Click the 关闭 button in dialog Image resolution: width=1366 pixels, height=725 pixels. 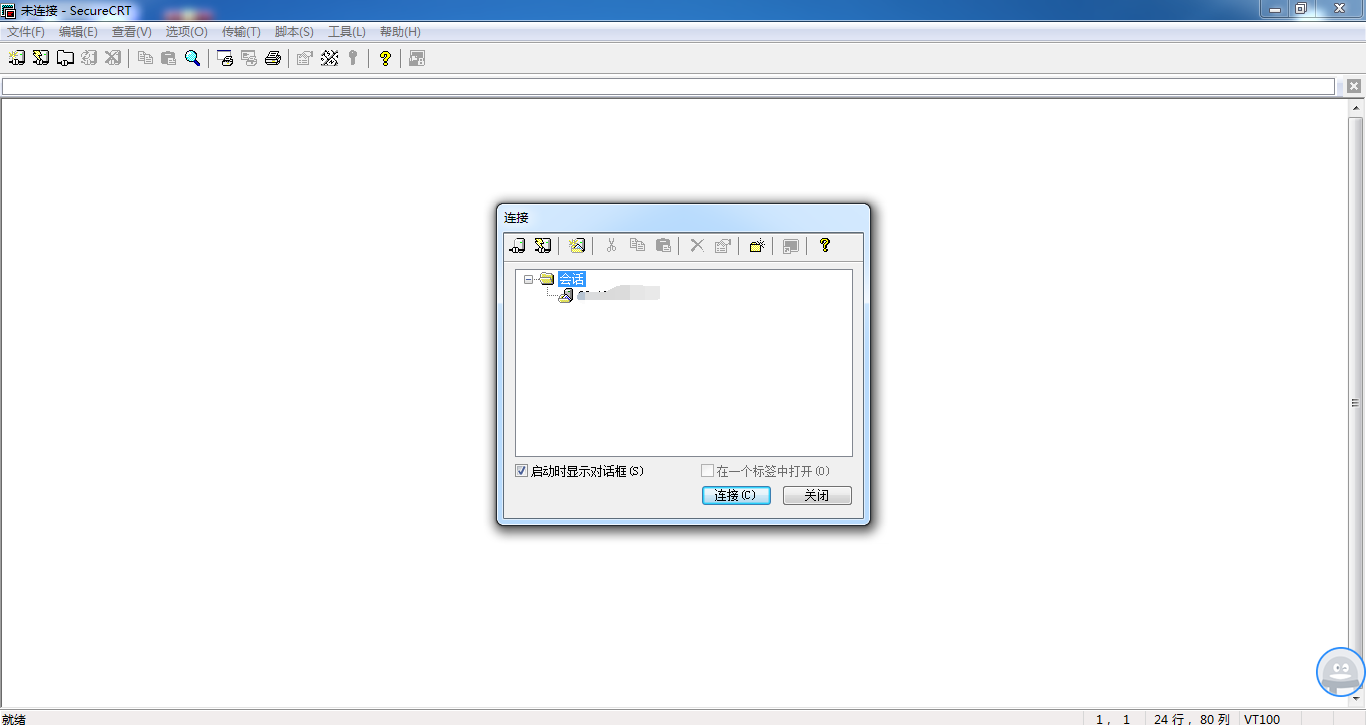[817, 496]
